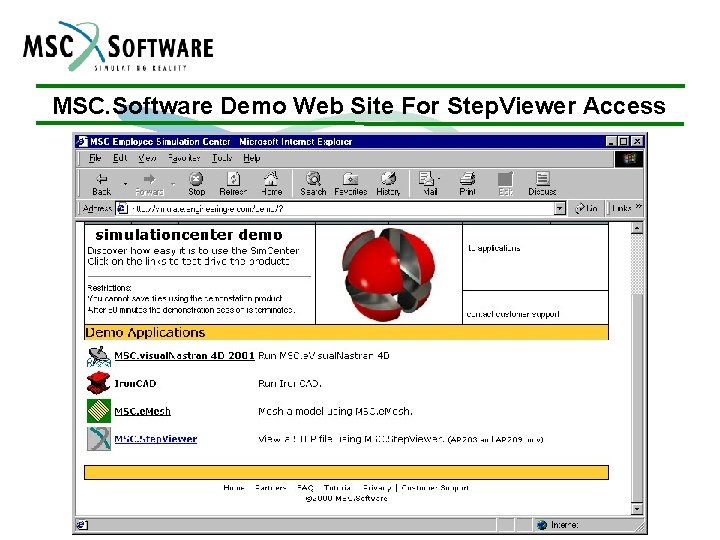Refresh the page using toolbar button
The image size is (720, 540).
coord(233,184)
